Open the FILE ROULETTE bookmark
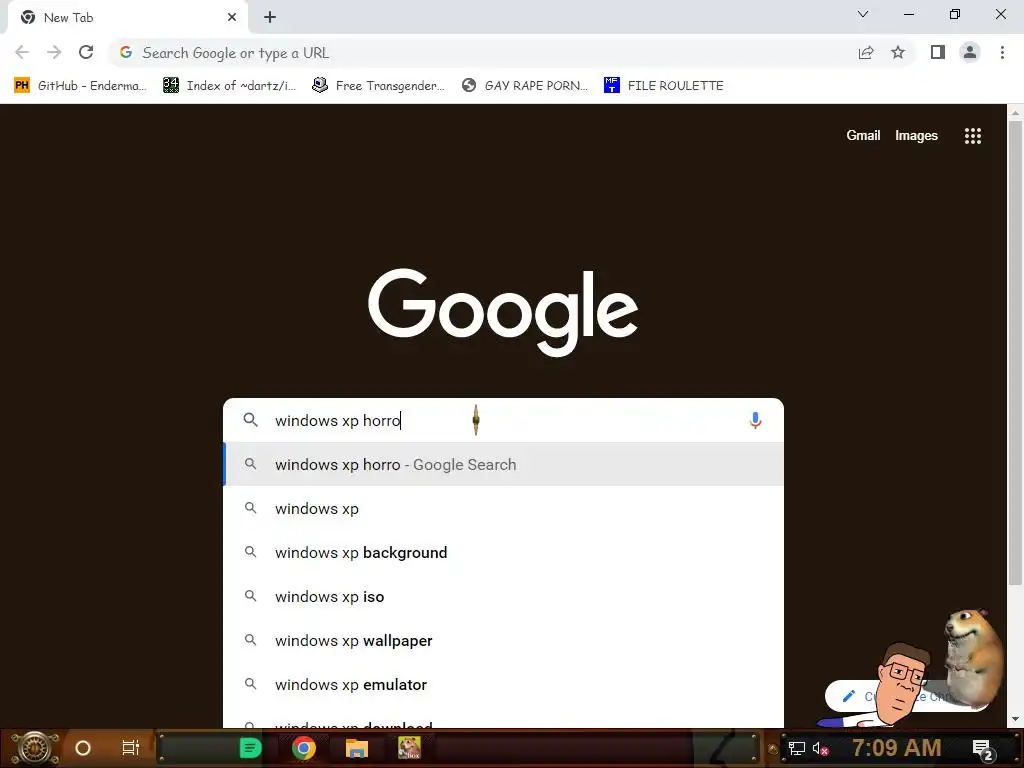 664,86
